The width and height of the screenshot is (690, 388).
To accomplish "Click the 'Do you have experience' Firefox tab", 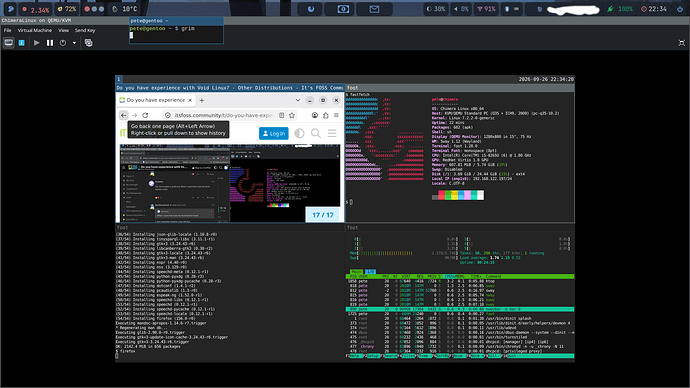I will coord(156,100).
